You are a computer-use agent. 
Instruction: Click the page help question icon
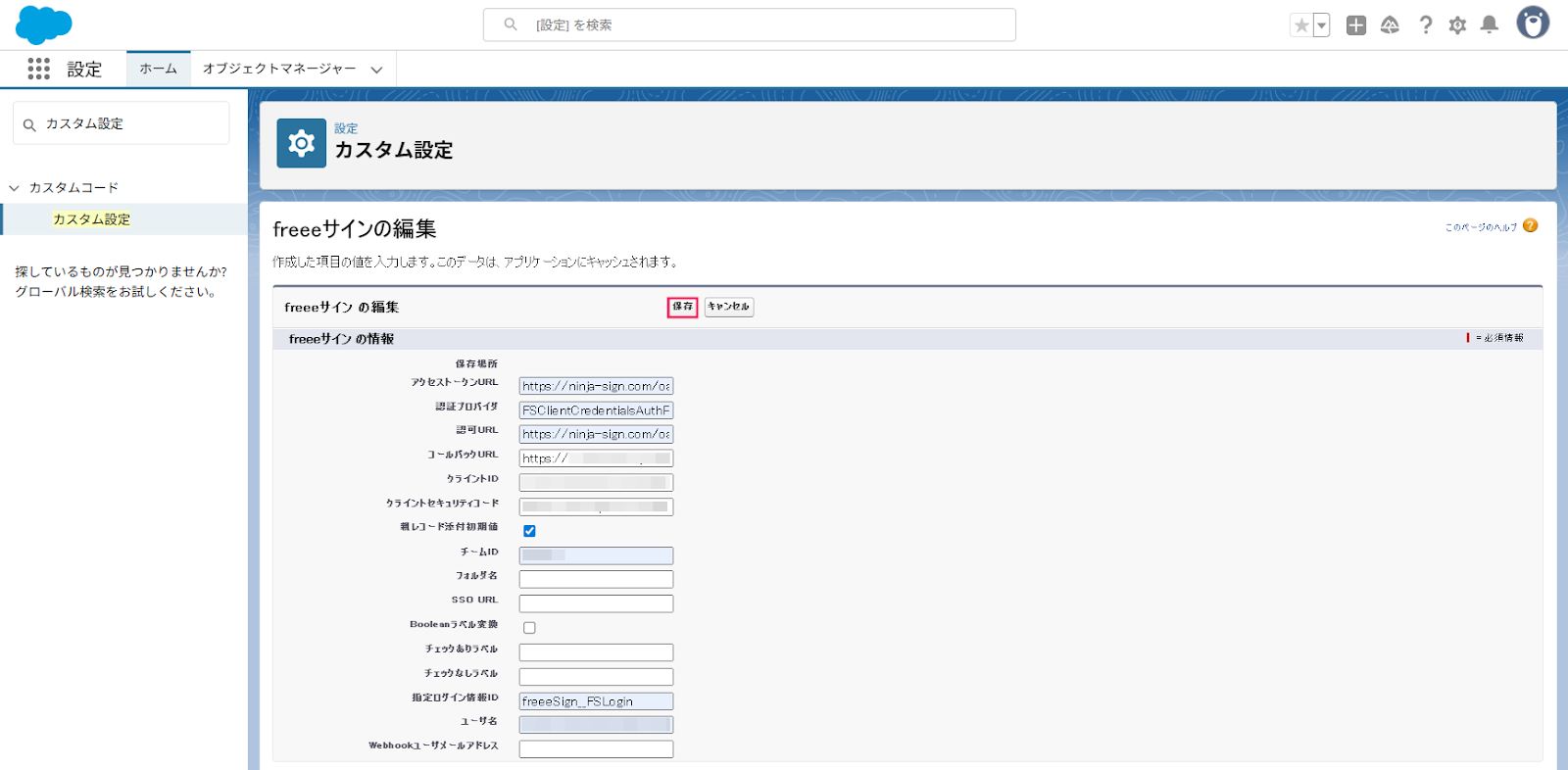click(x=1531, y=226)
